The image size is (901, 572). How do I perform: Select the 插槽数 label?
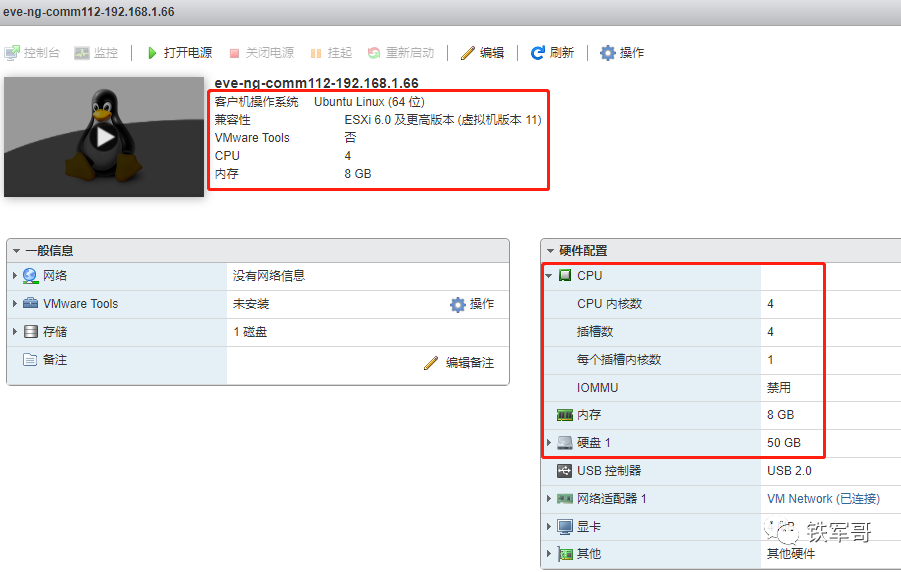click(x=595, y=332)
